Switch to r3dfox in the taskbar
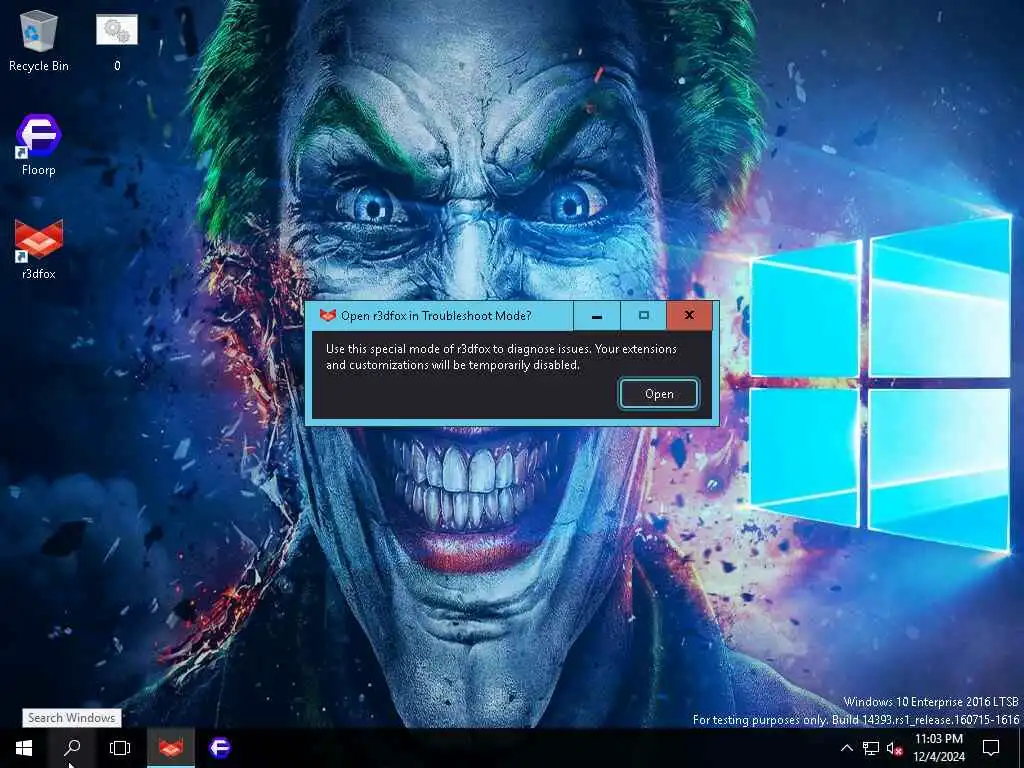 [171, 748]
